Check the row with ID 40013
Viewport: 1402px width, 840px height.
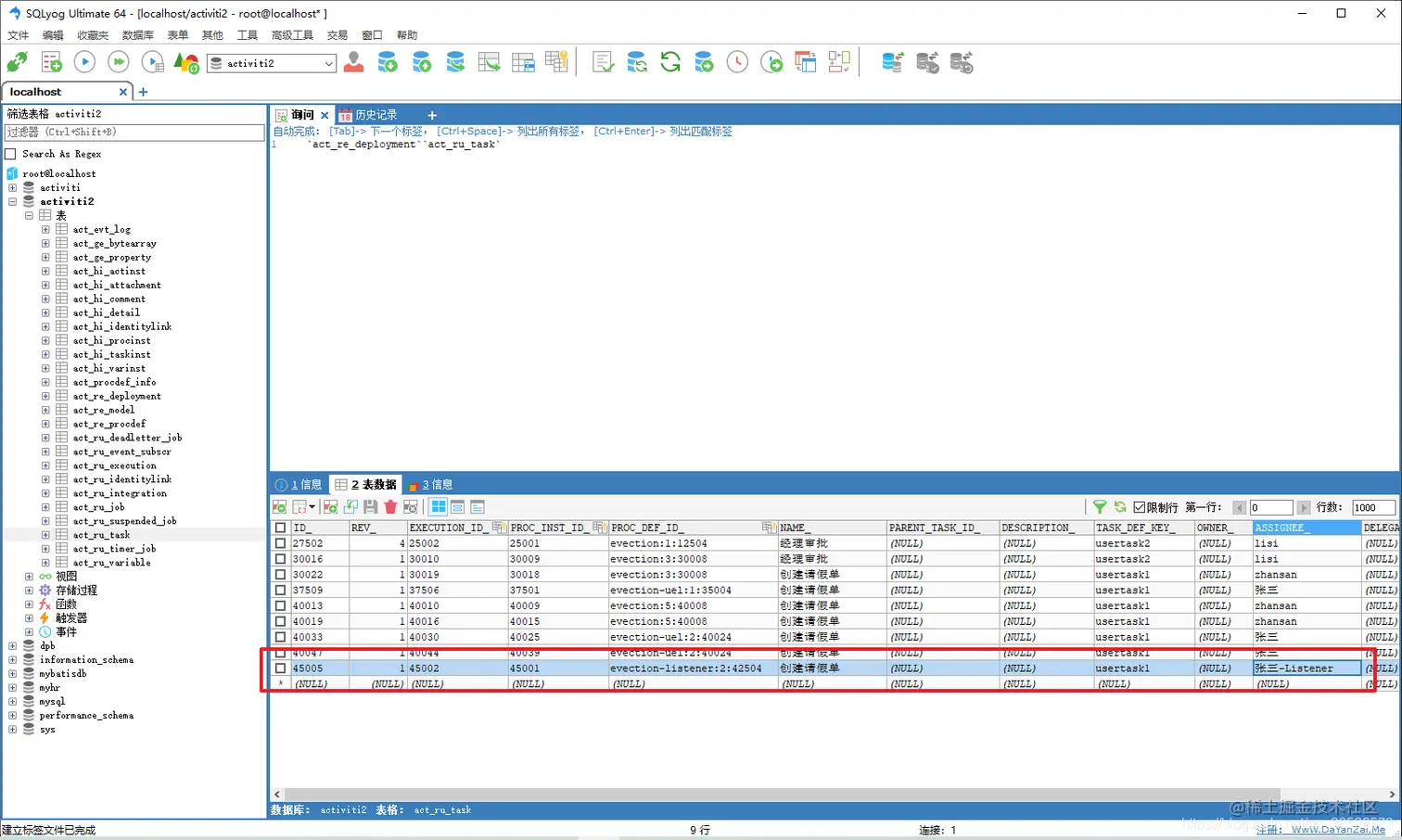[280, 605]
